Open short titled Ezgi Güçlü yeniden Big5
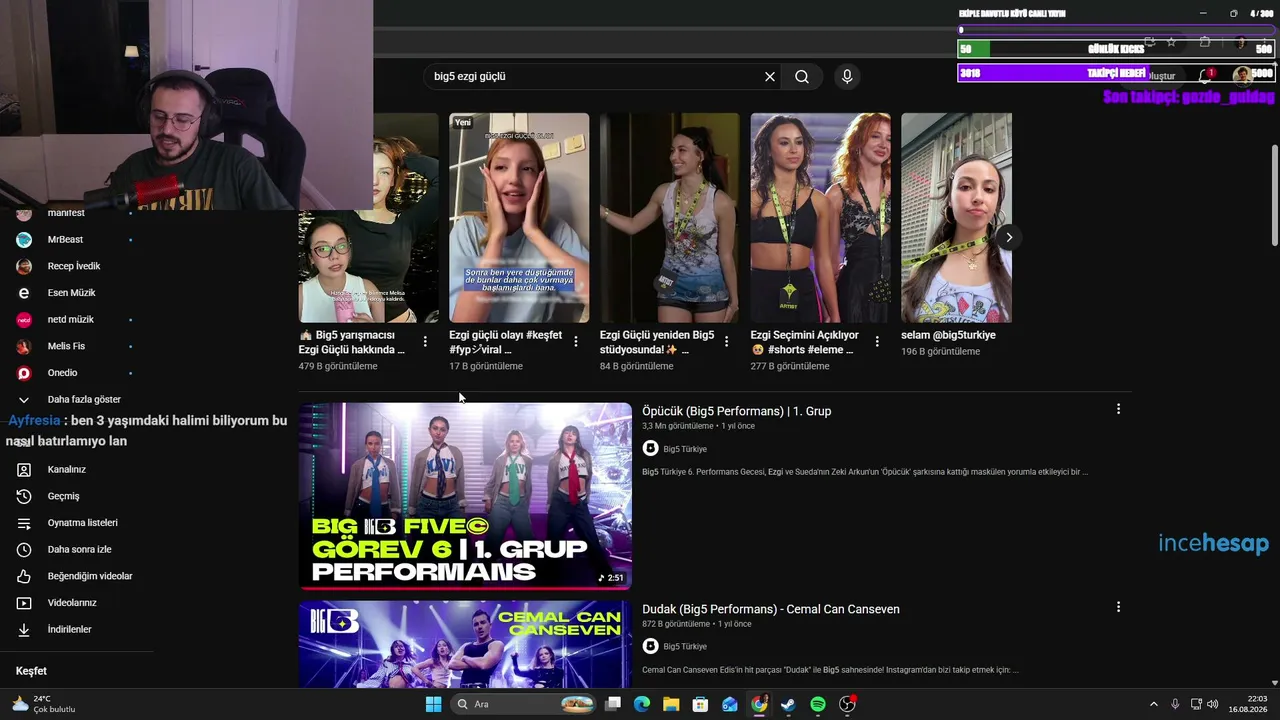 click(x=657, y=342)
